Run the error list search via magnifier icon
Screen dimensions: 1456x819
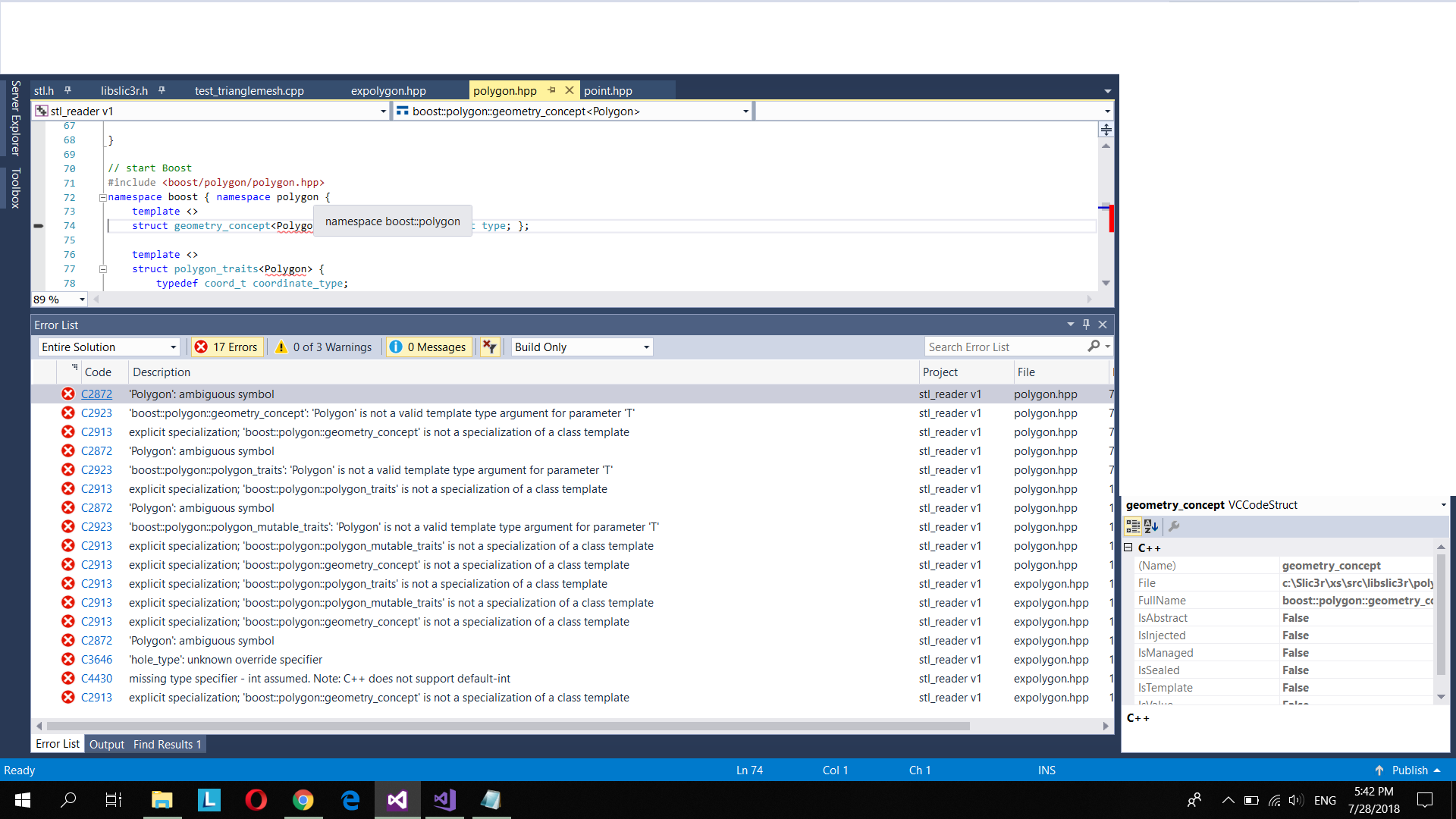coord(1095,347)
